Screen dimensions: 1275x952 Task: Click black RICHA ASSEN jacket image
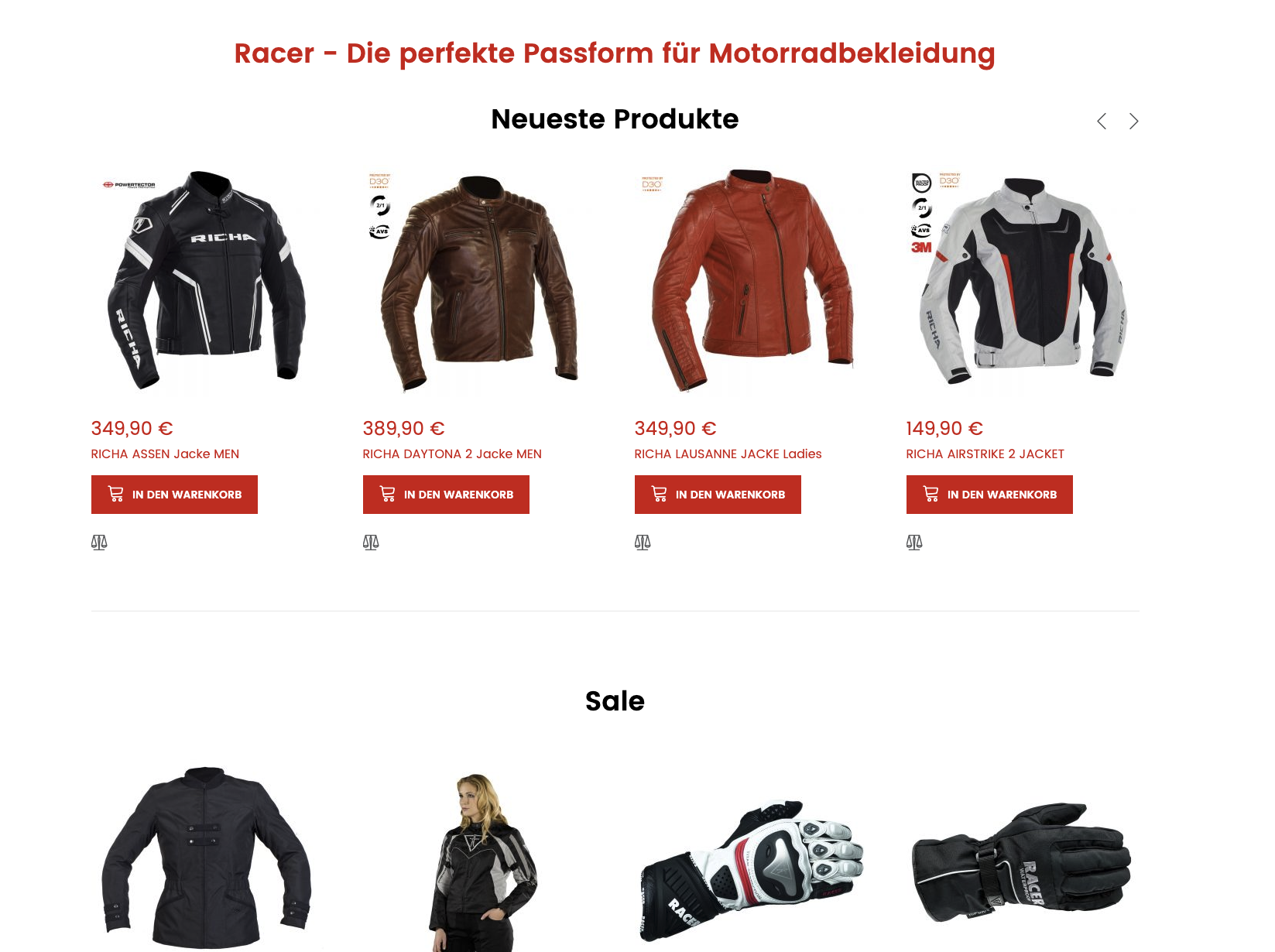[x=207, y=280]
